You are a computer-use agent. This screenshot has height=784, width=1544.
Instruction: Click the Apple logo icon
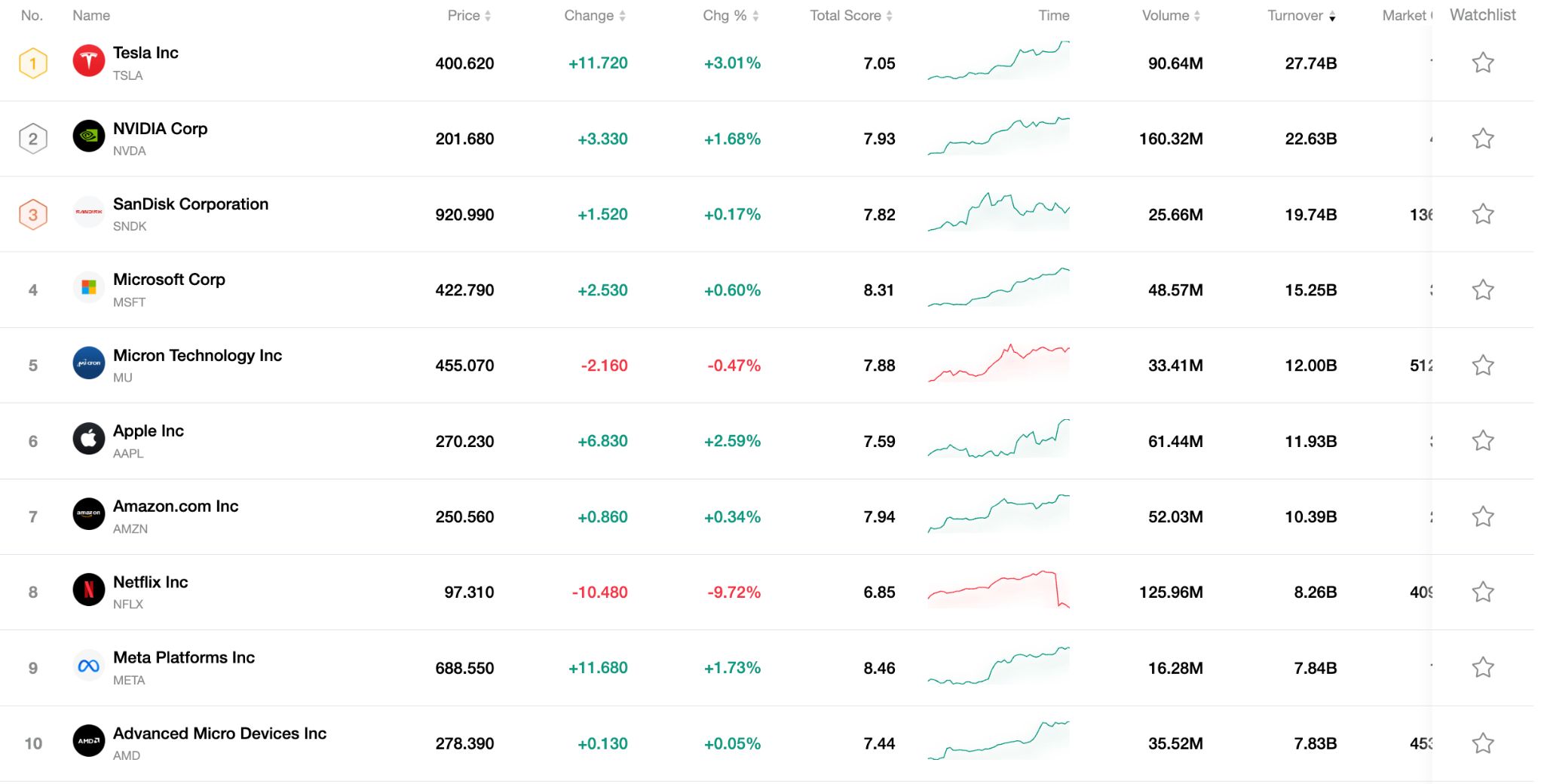coord(88,440)
